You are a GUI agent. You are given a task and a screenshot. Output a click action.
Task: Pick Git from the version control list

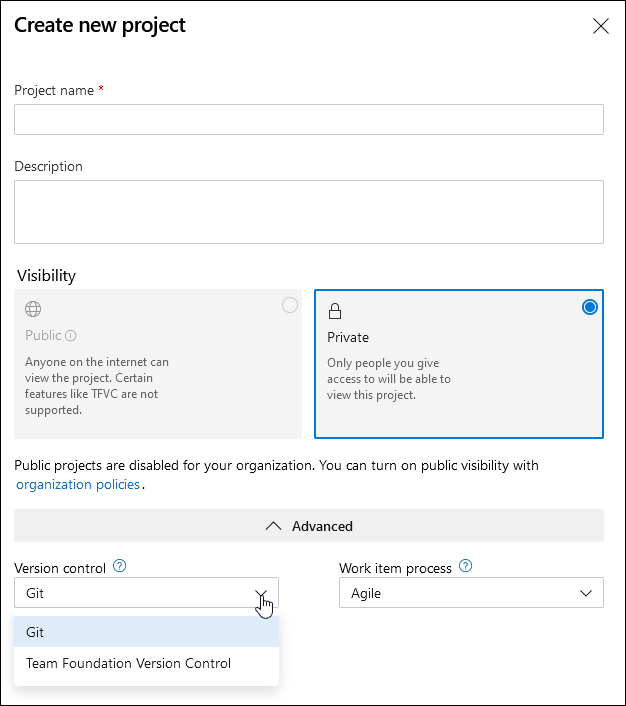146,632
